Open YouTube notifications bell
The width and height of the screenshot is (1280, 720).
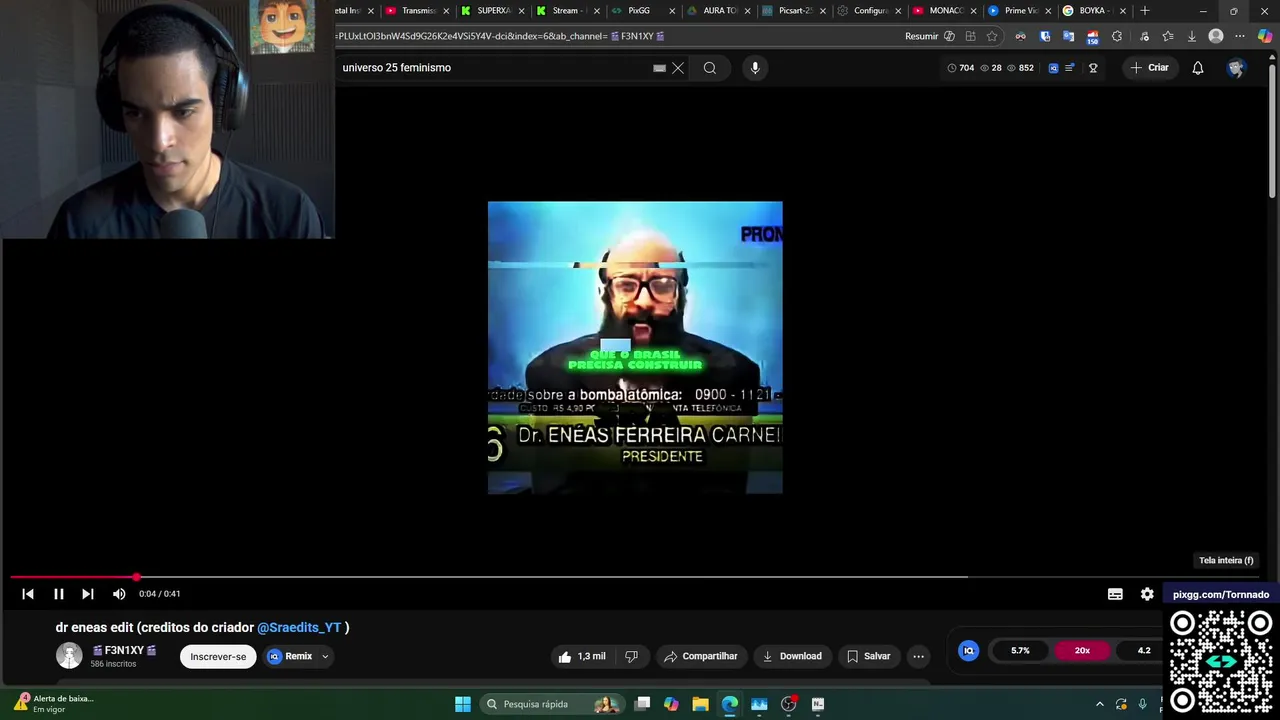[x=1197, y=68]
